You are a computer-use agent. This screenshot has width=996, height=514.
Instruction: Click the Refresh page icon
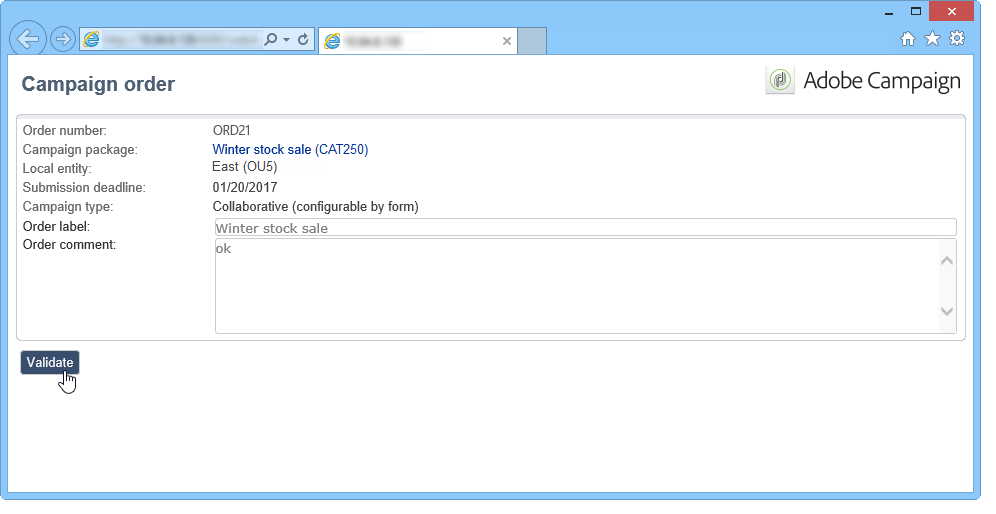pyautogui.click(x=304, y=39)
